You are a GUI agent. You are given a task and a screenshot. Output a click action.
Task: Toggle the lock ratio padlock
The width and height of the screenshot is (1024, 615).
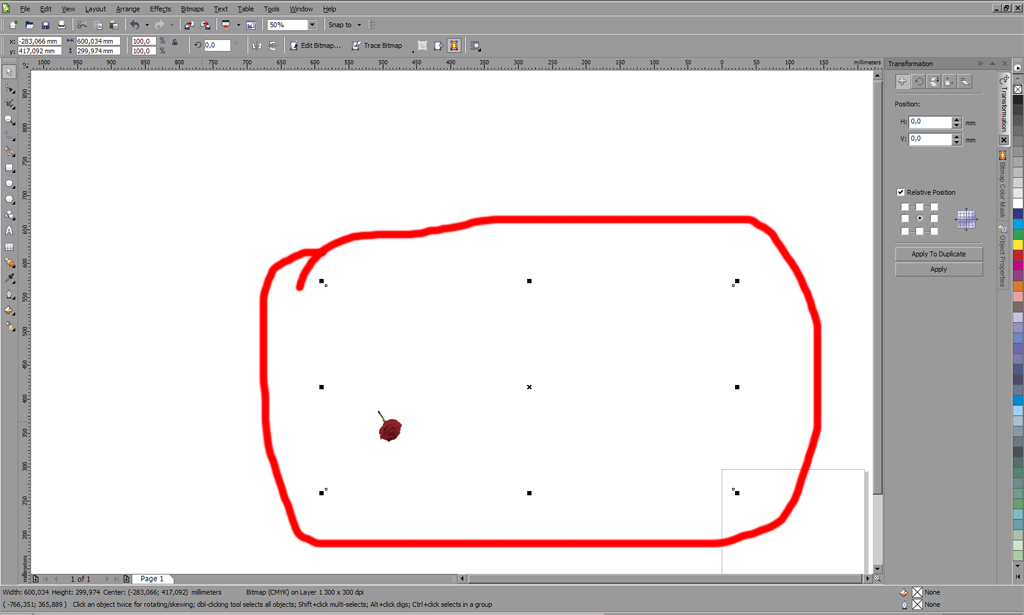(174, 42)
